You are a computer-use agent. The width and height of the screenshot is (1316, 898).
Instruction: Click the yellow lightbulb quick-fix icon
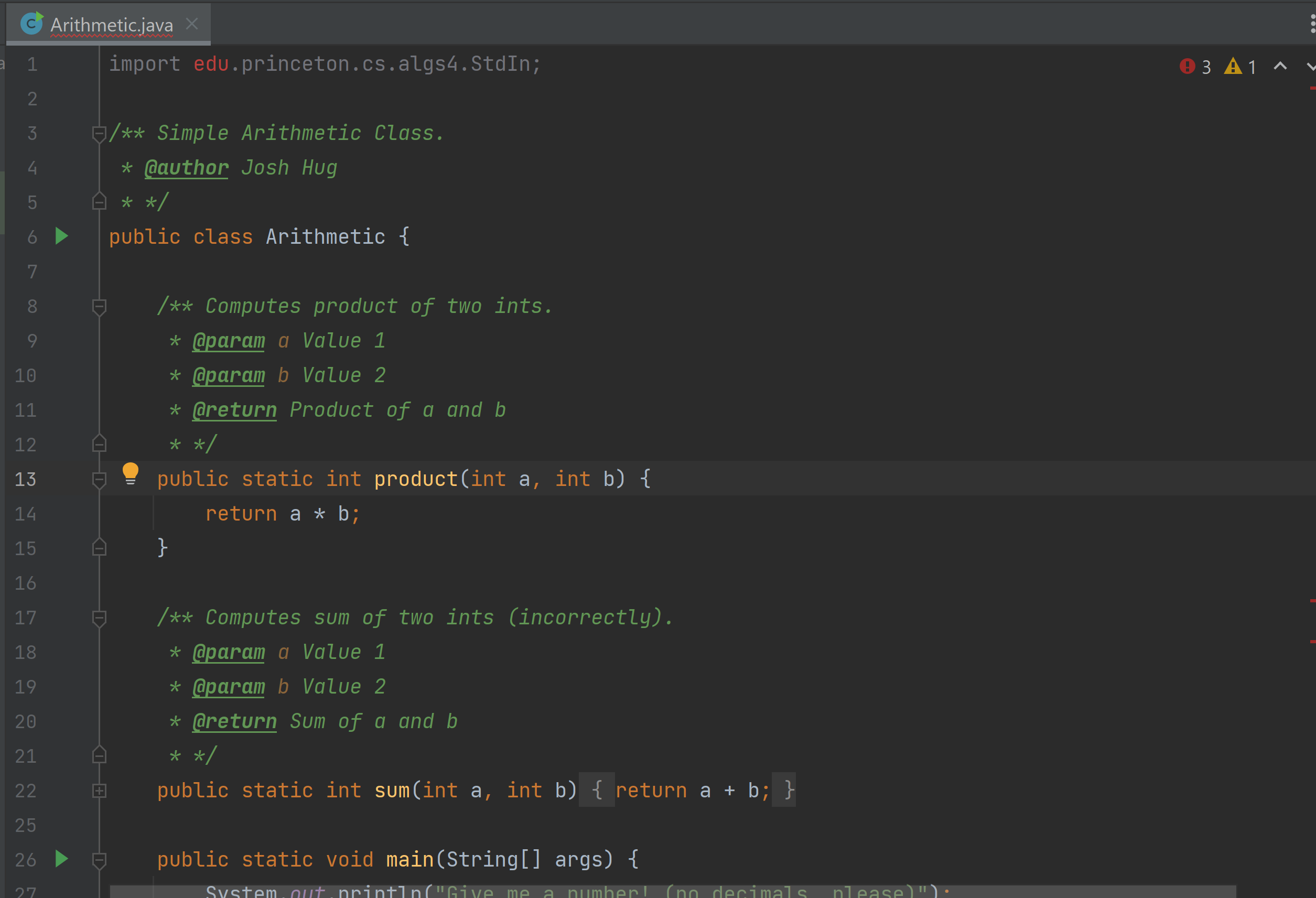pyautogui.click(x=130, y=473)
